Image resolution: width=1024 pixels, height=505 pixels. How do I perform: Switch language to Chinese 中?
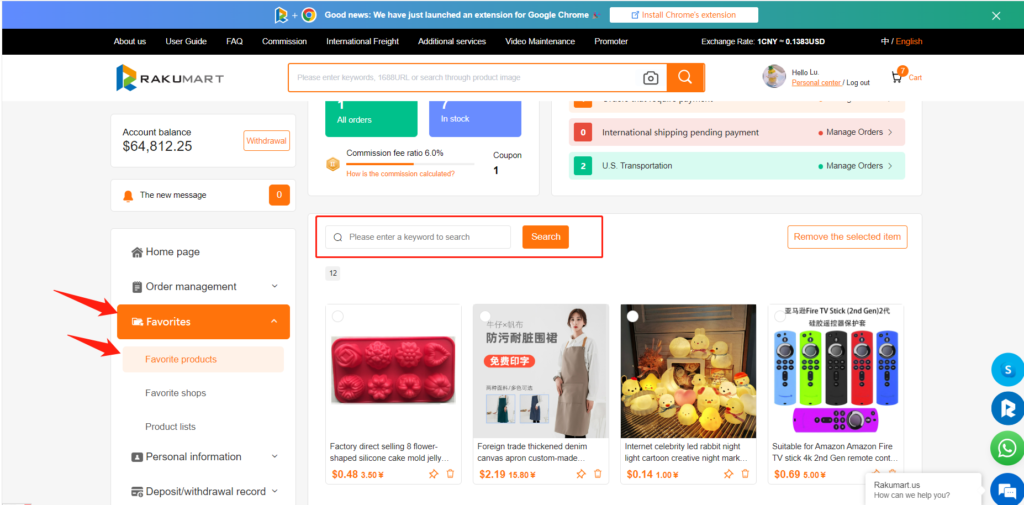coord(885,41)
